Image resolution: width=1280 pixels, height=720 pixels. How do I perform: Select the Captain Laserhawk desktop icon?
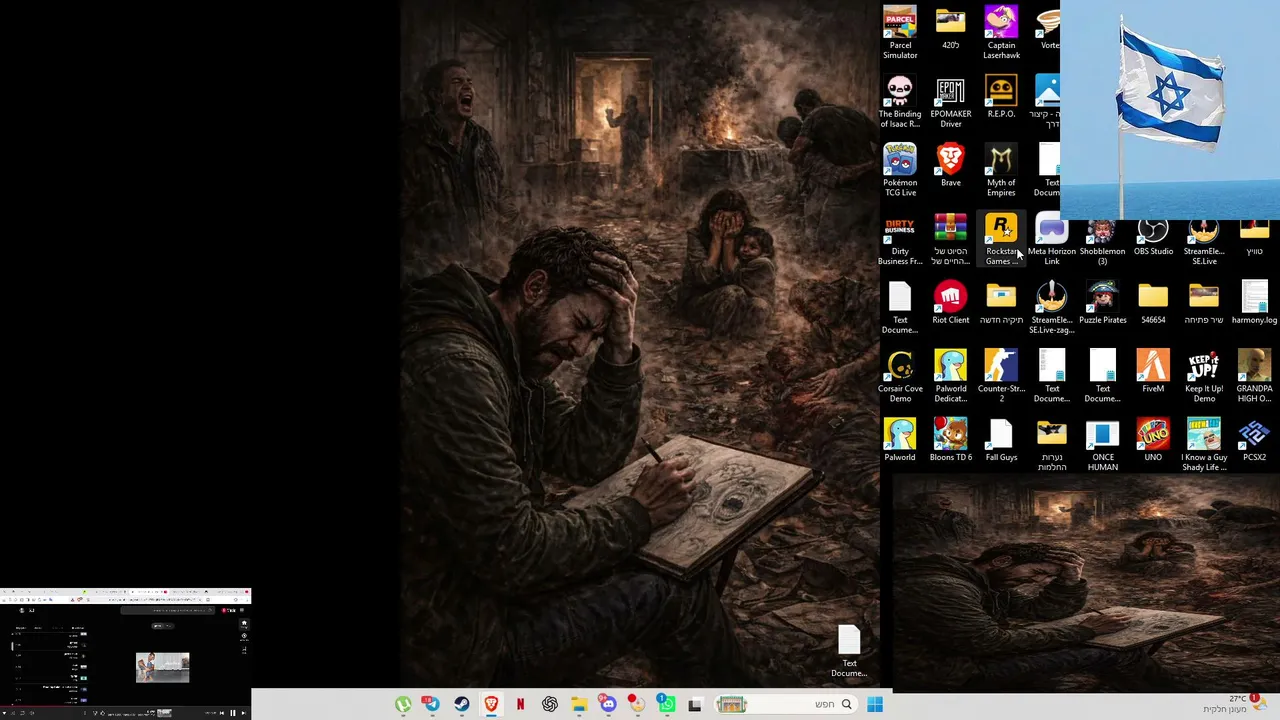1001,32
